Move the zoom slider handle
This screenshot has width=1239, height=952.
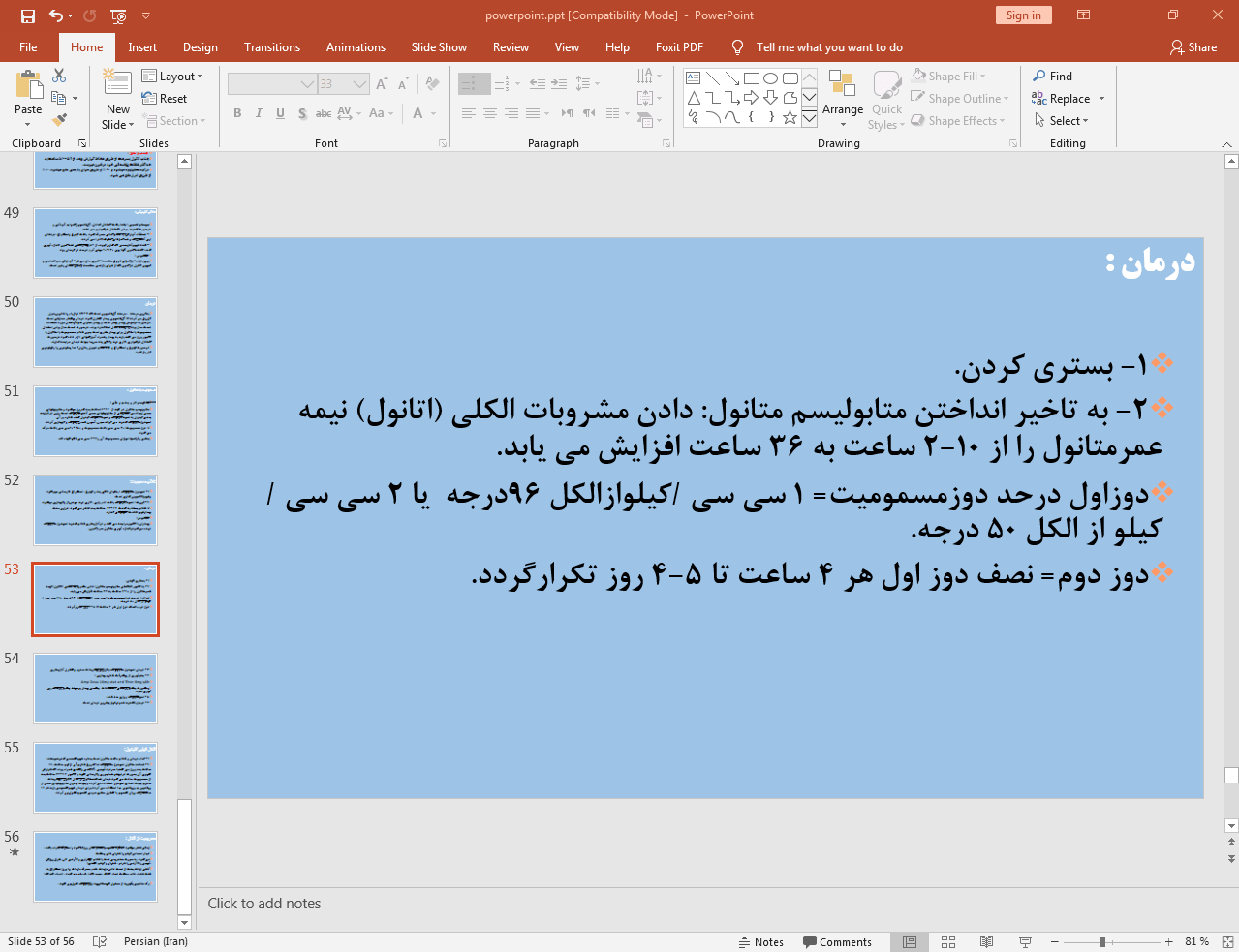pos(1102,941)
